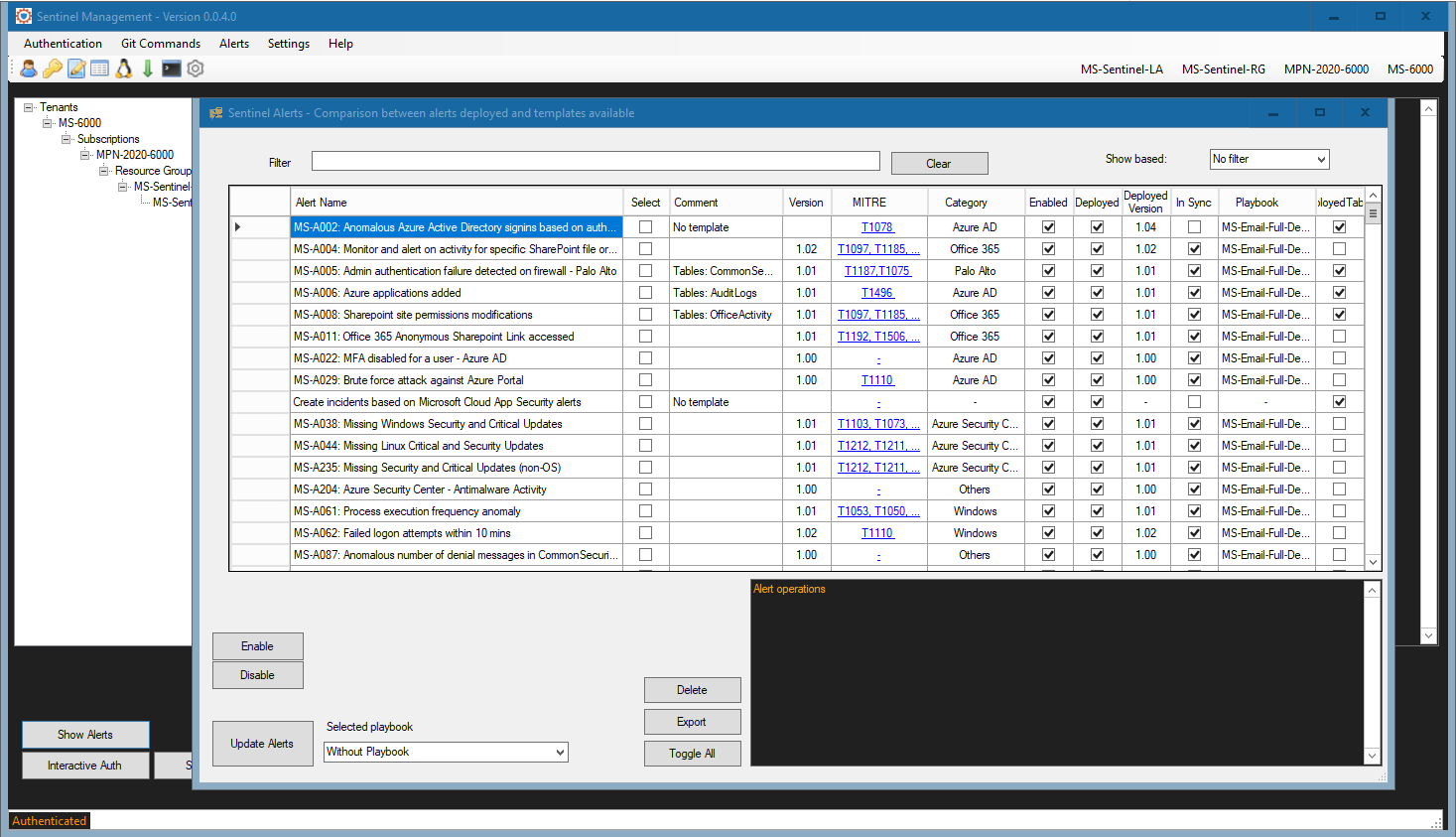Image resolution: width=1456 pixels, height=837 pixels.
Task: Click into the Filter text field
Action: pos(596,161)
